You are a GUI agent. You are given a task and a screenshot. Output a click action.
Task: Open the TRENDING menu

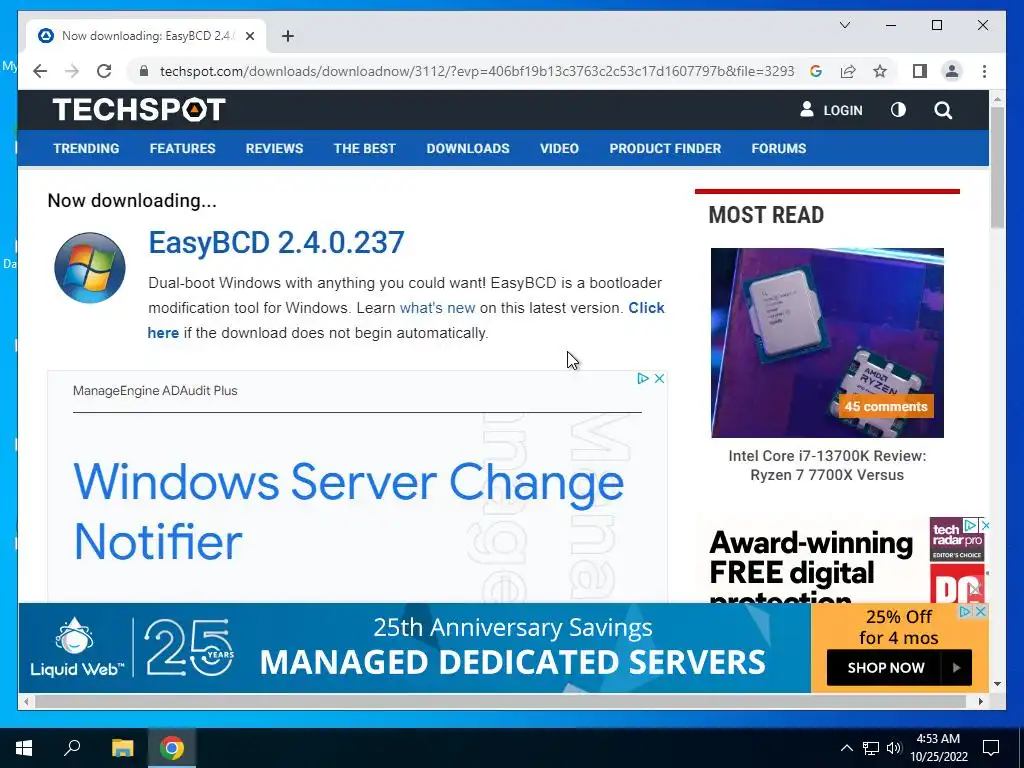point(86,148)
